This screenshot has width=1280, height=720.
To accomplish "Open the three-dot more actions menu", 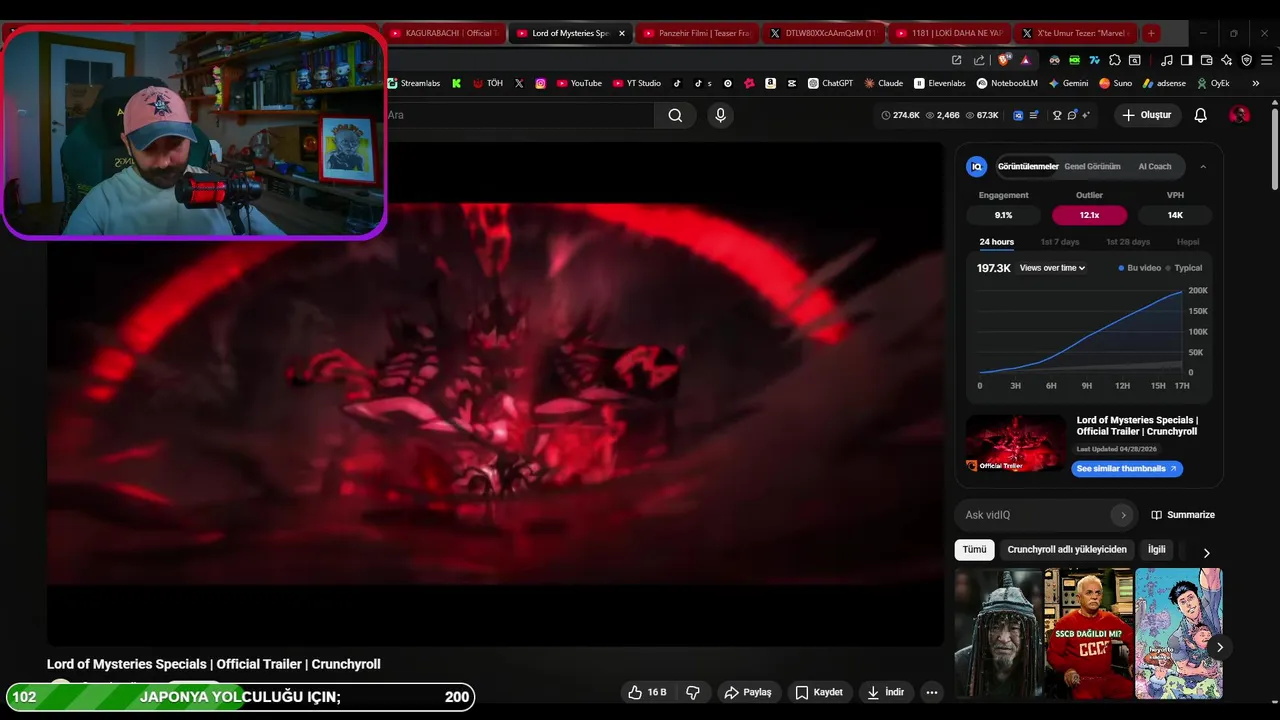I will tap(931, 692).
